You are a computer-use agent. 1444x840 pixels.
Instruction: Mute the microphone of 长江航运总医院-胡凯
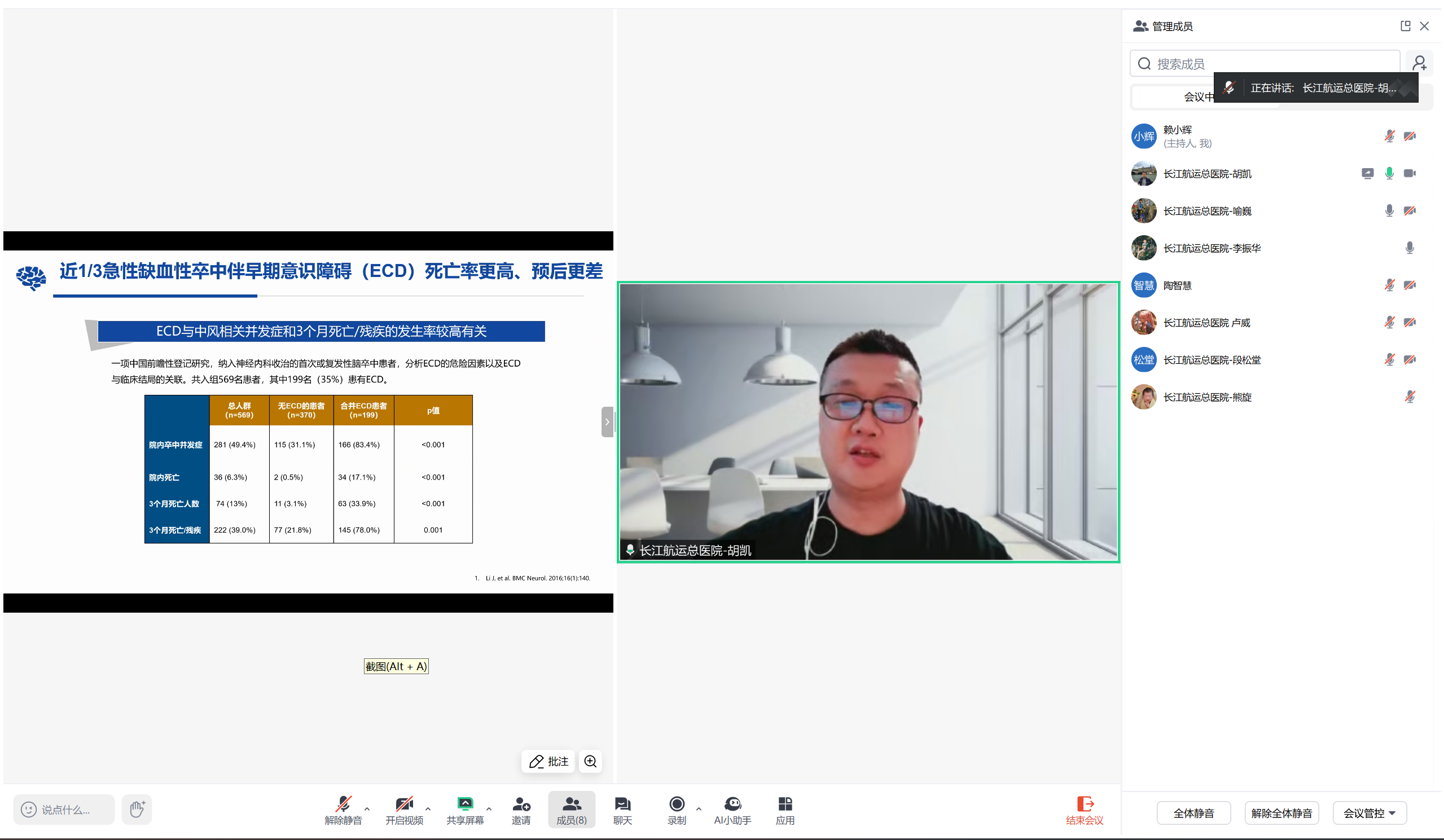(x=1389, y=173)
